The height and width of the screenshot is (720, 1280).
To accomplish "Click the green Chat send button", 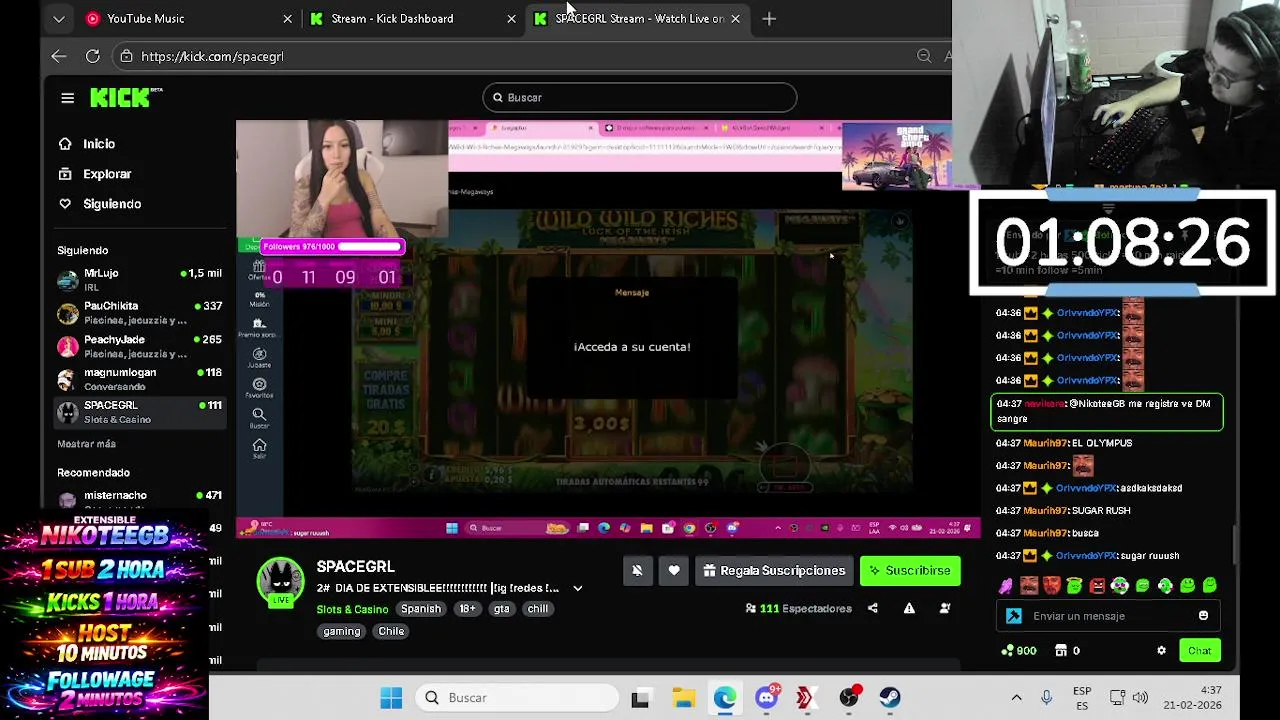I will pyautogui.click(x=1199, y=651).
